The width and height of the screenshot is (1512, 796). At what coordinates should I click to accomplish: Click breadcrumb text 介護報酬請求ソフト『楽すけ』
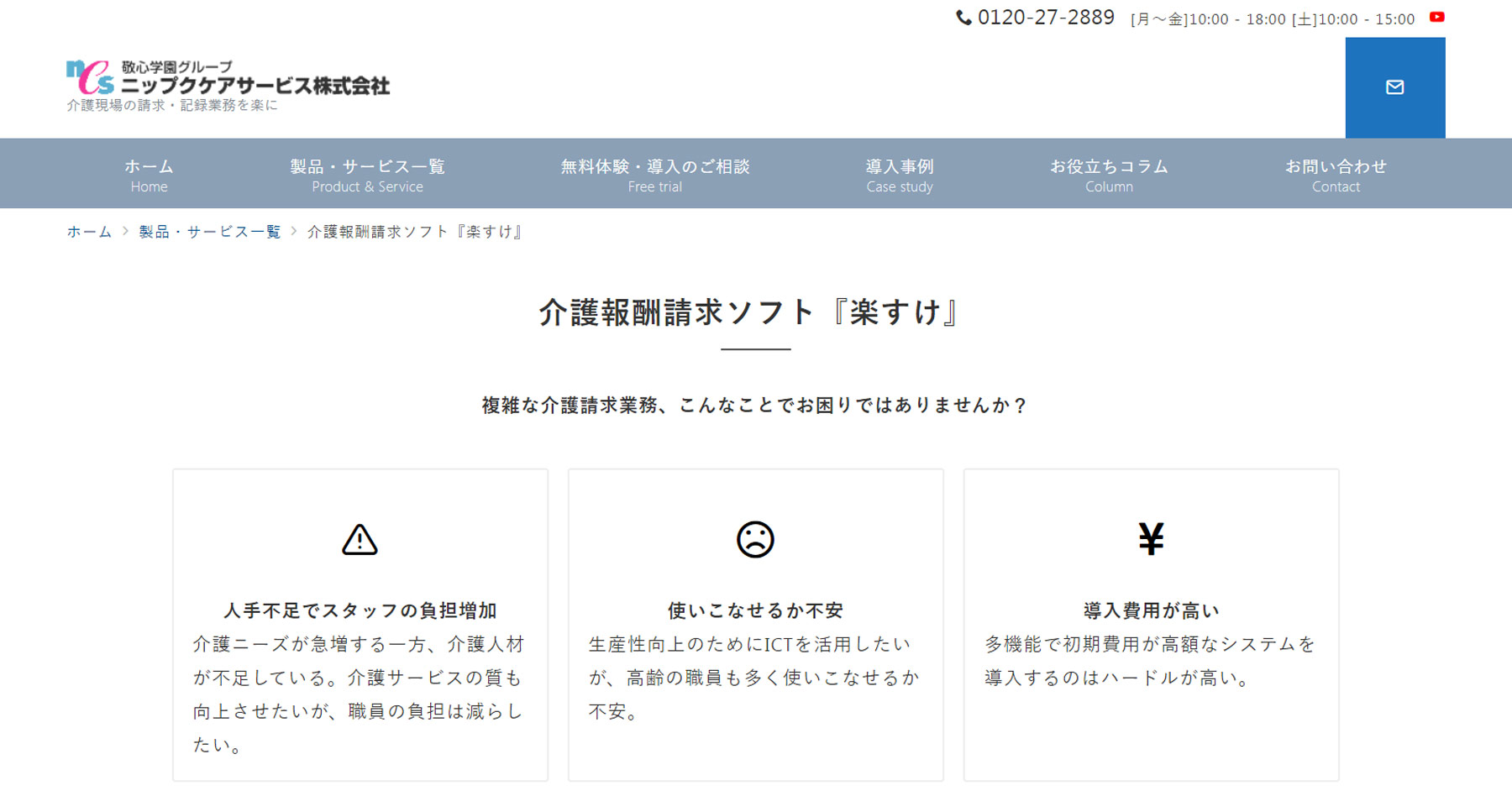pyautogui.click(x=416, y=232)
